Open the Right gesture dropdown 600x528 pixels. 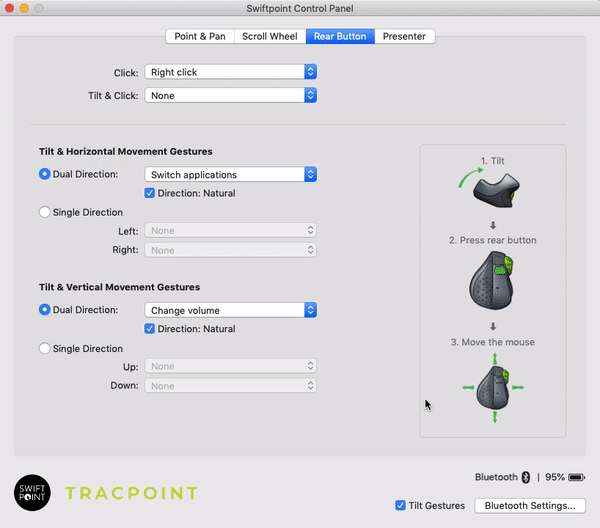(230, 250)
